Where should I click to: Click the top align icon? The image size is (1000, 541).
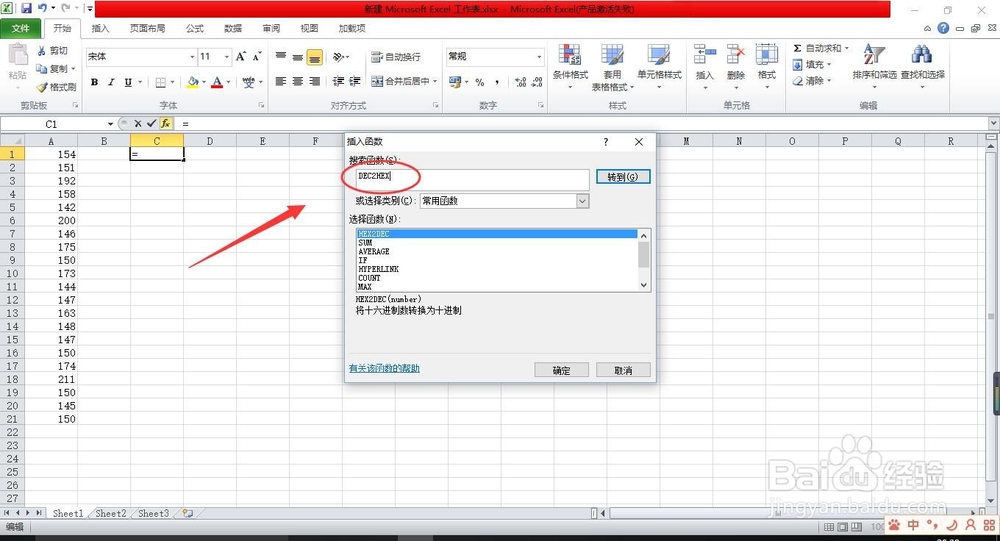point(281,57)
